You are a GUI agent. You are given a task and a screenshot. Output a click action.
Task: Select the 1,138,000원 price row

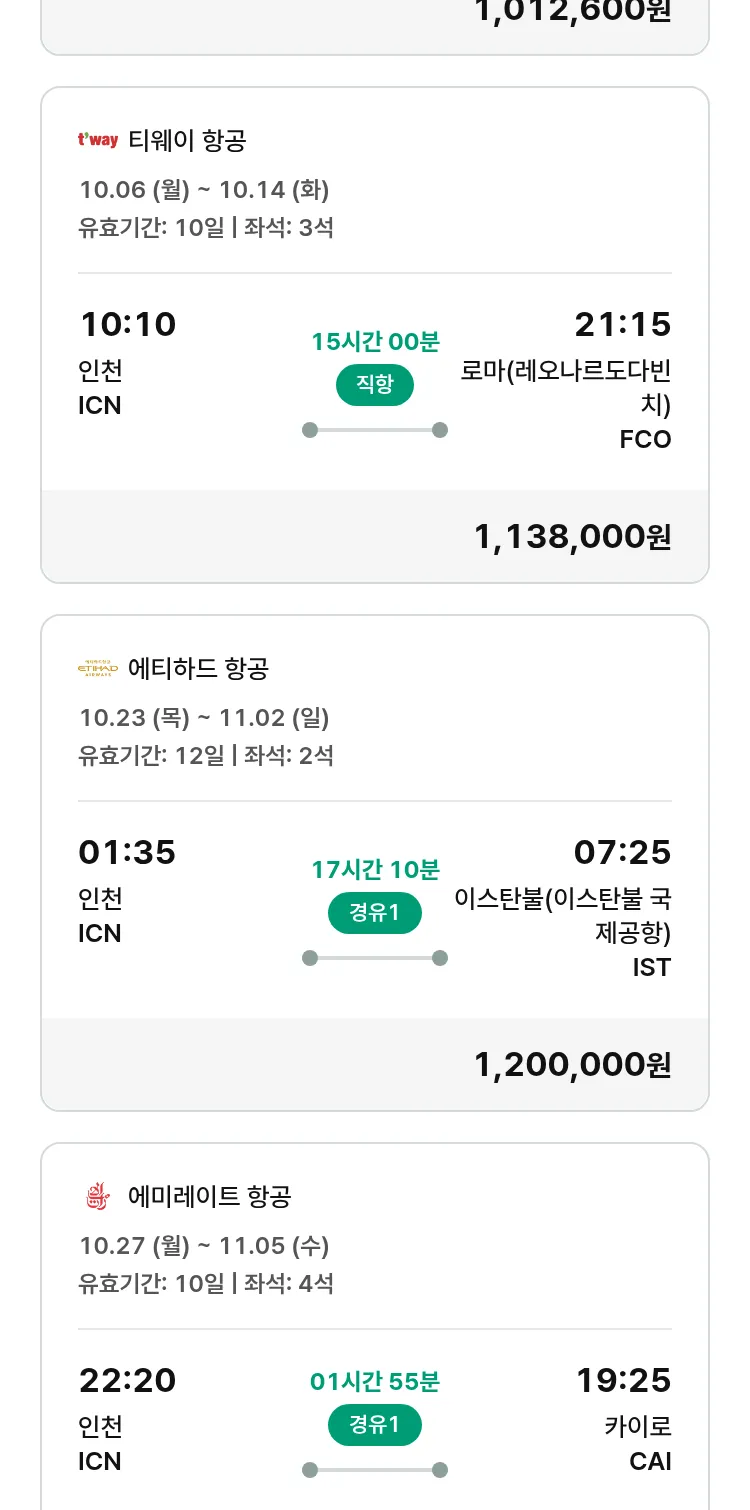tap(572, 537)
